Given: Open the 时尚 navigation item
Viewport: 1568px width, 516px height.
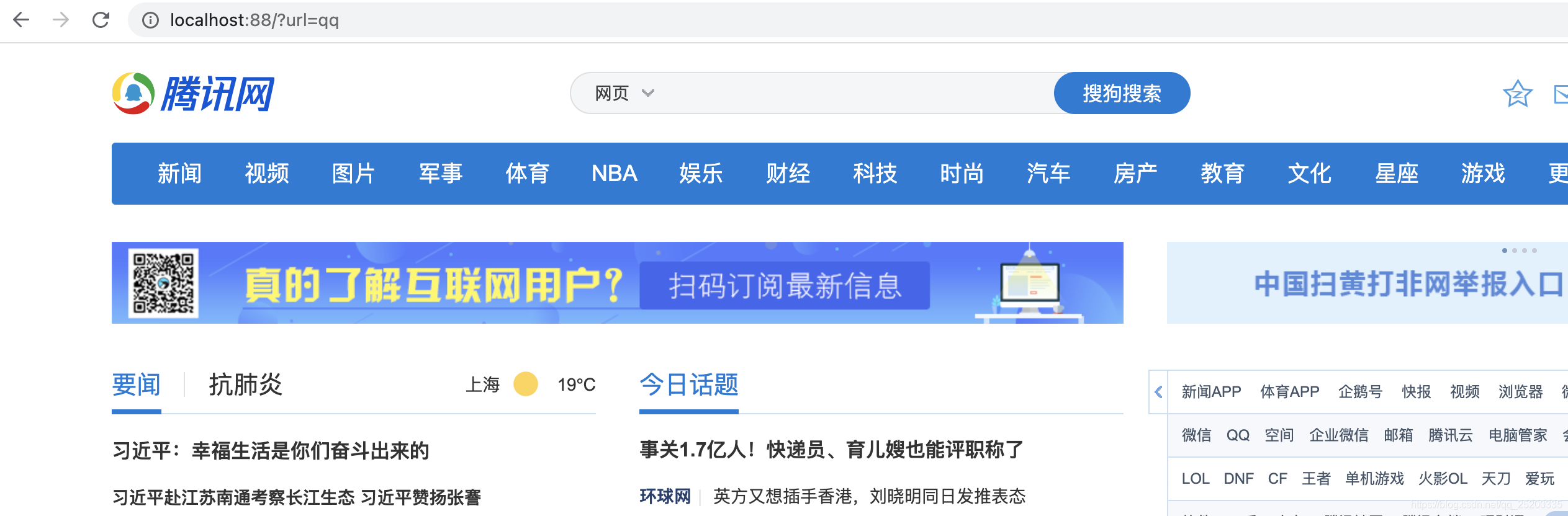Looking at the screenshot, I should [x=962, y=173].
